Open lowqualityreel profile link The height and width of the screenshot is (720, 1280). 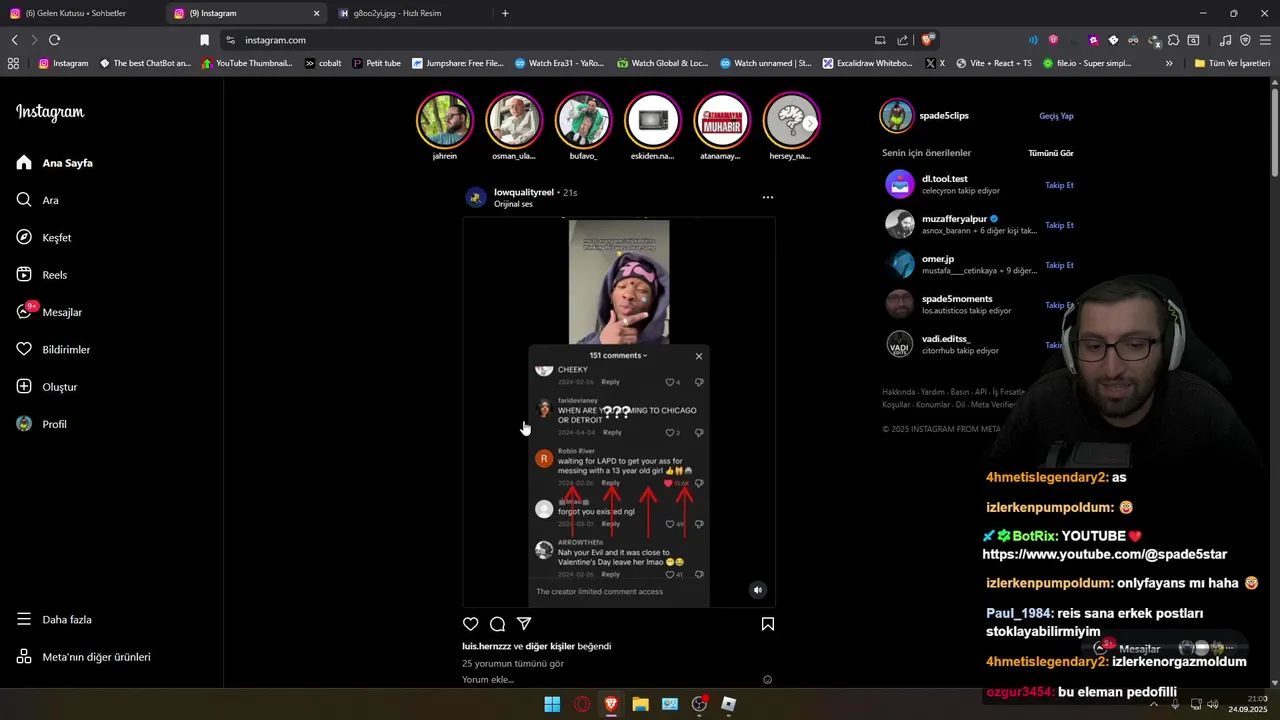(524, 192)
